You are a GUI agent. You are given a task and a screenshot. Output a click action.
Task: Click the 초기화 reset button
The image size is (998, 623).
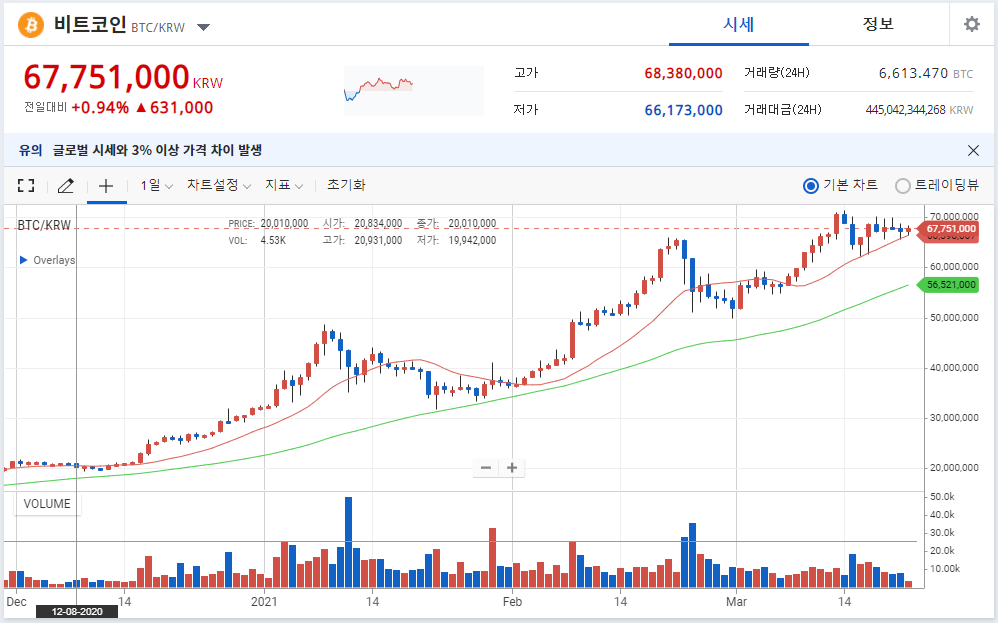coord(346,185)
